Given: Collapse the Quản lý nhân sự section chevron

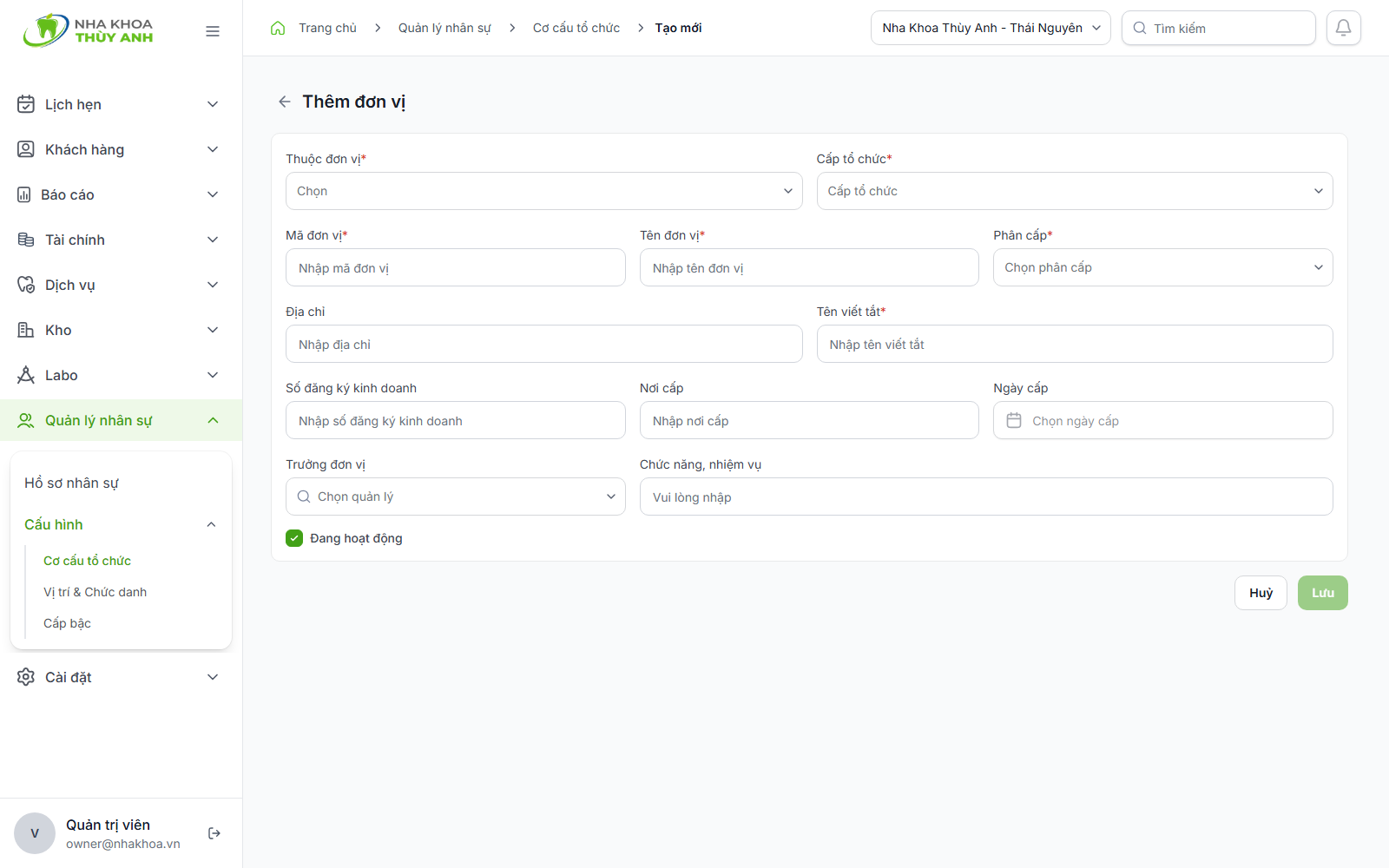Looking at the screenshot, I should tap(213, 420).
